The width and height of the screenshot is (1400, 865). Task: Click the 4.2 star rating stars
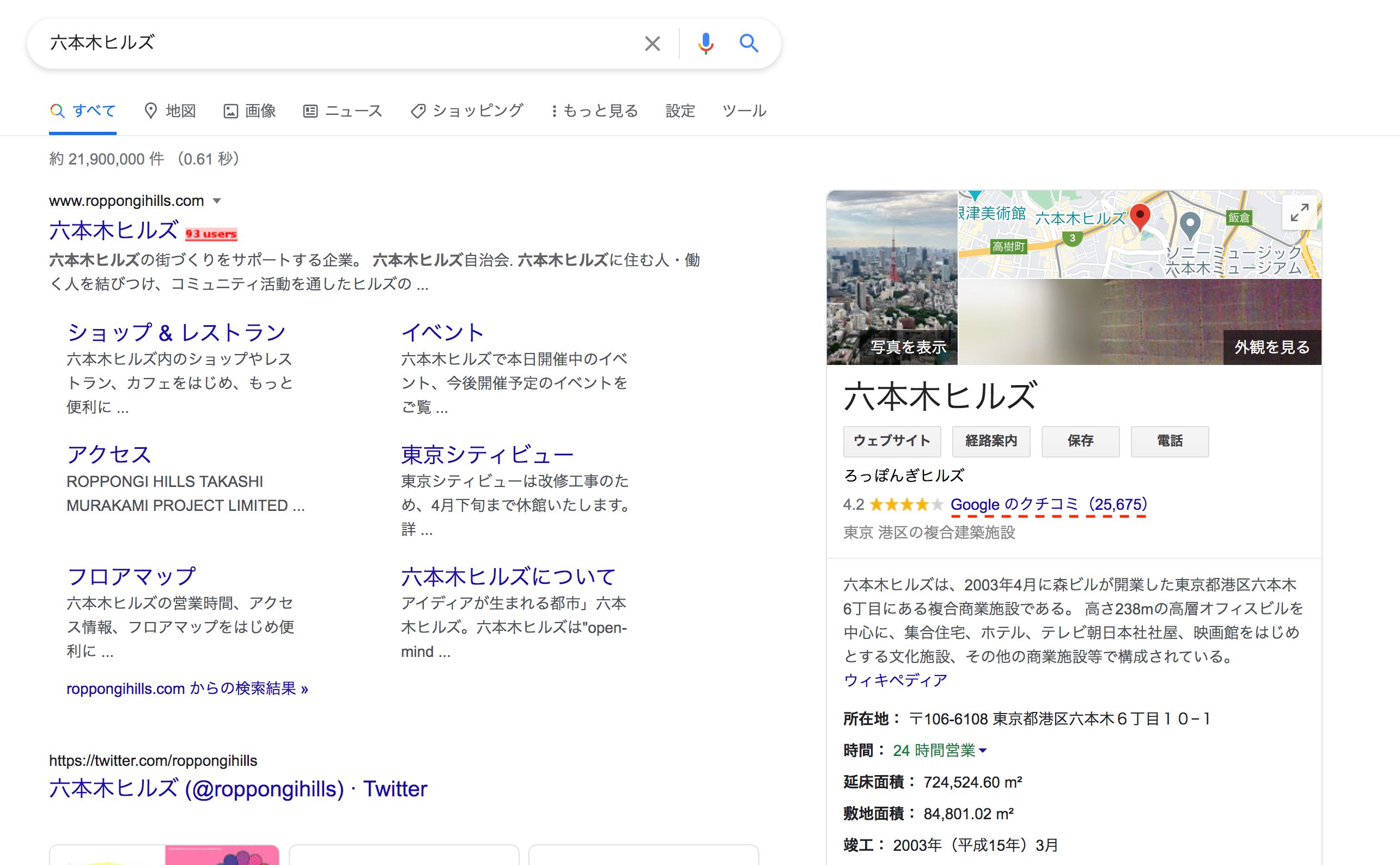pyautogui.click(x=906, y=504)
